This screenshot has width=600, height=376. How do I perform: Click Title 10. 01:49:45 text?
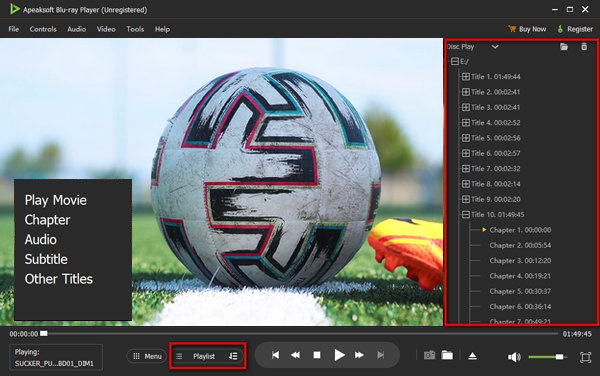[x=497, y=214]
